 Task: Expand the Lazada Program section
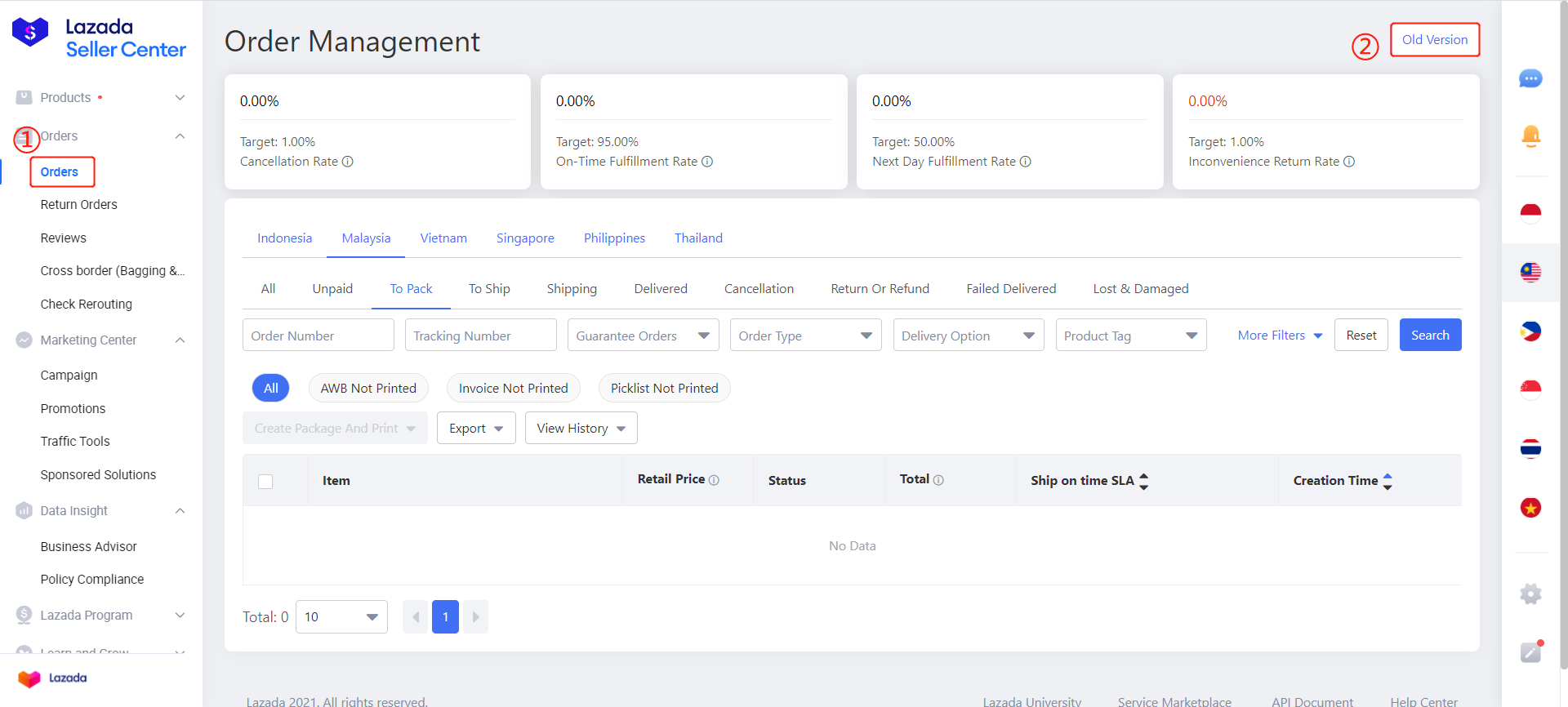(180, 615)
